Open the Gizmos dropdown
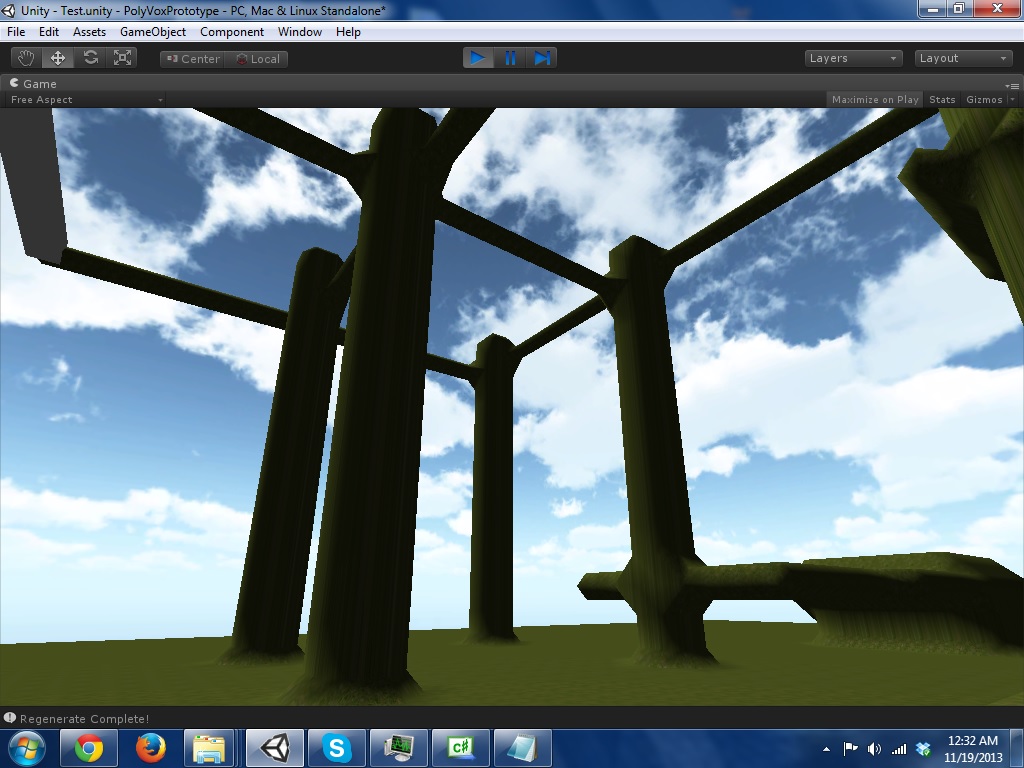1024x768 pixels. tap(989, 99)
